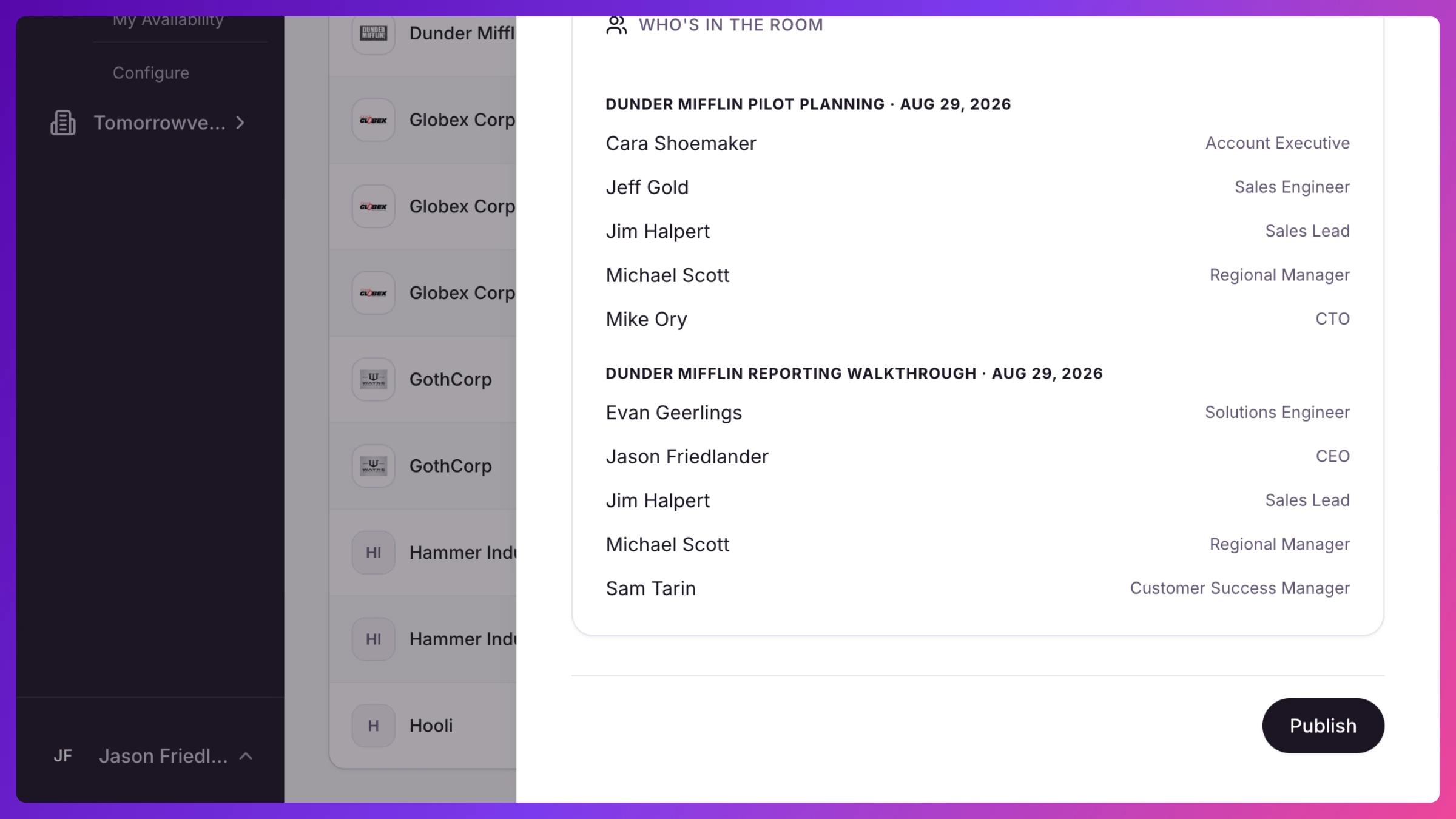The image size is (1456, 819).
Task: Select the Hooli company name
Action: [x=431, y=726]
